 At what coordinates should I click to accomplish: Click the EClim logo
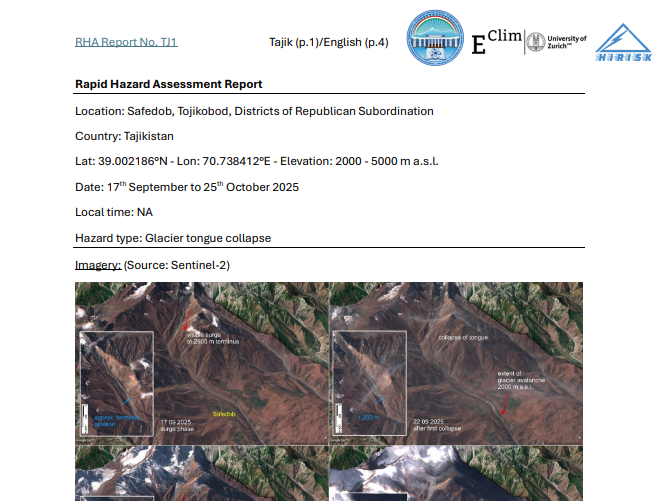(x=496, y=41)
